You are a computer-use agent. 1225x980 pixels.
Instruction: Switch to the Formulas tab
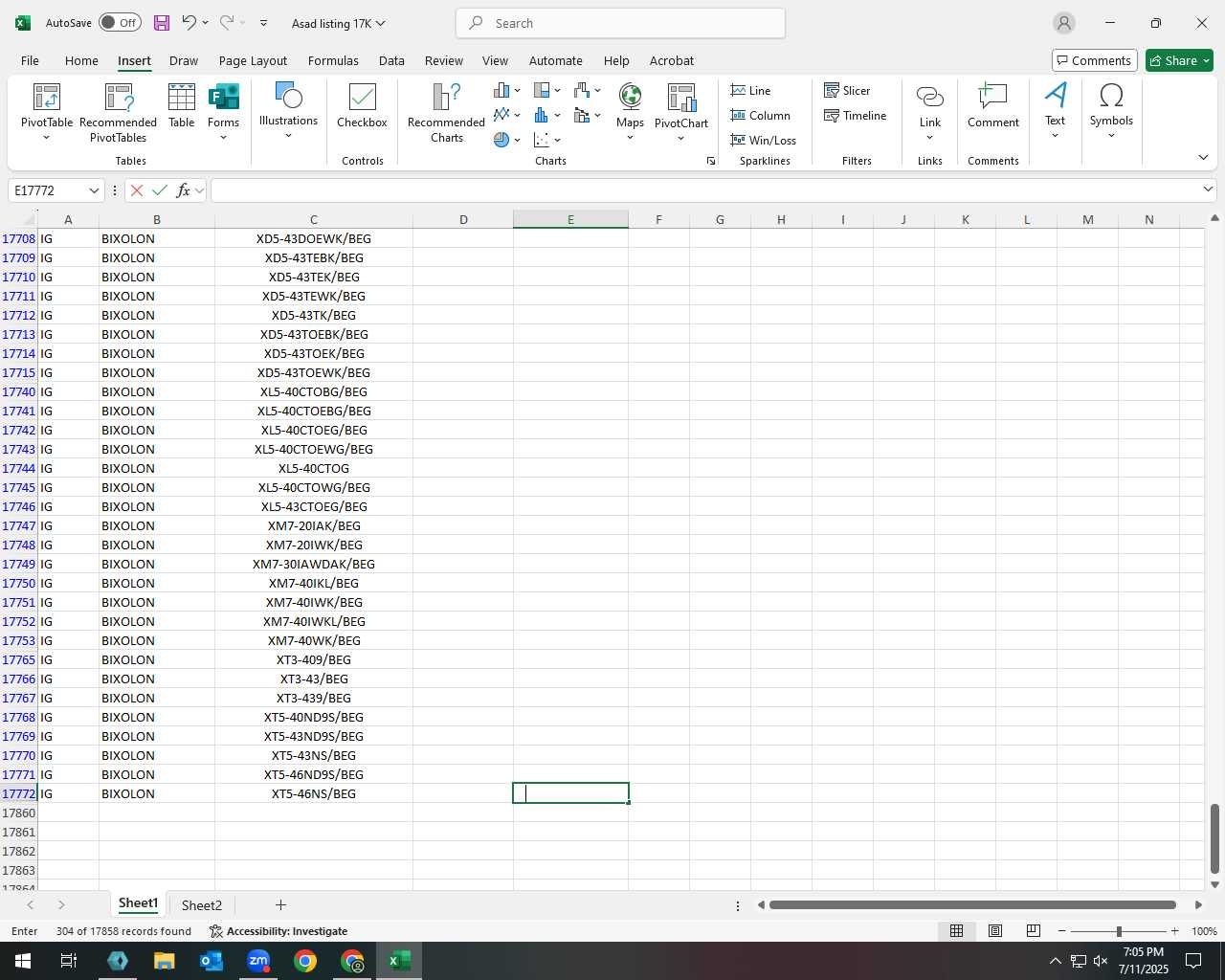tap(333, 60)
